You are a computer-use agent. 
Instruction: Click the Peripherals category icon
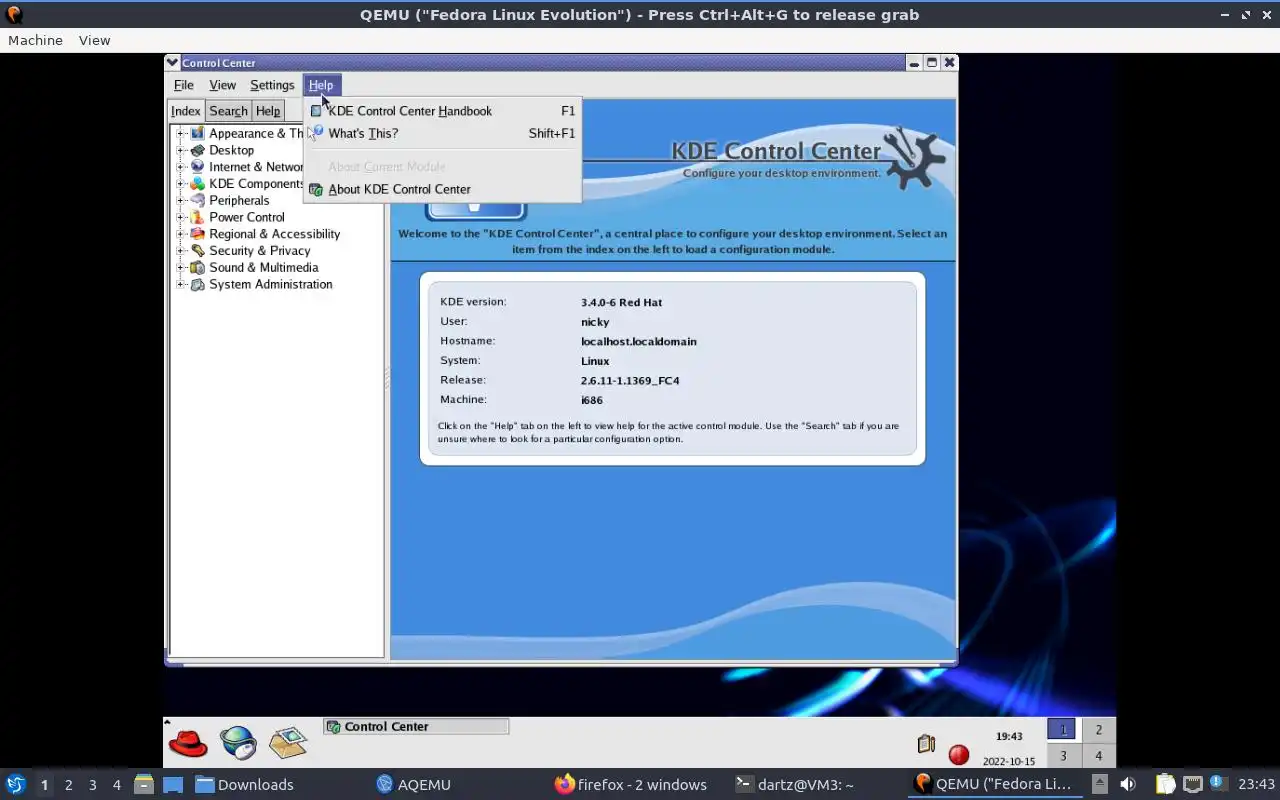198,200
